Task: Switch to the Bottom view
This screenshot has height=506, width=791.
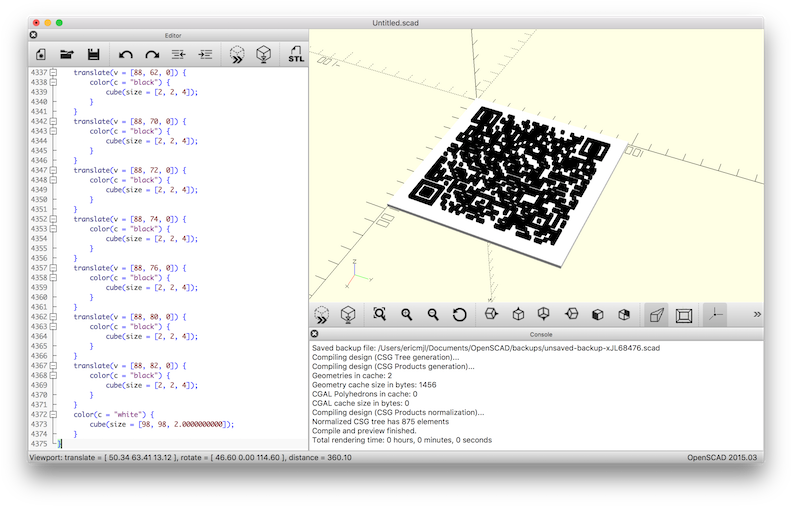Action: click(x=544, y=314)
